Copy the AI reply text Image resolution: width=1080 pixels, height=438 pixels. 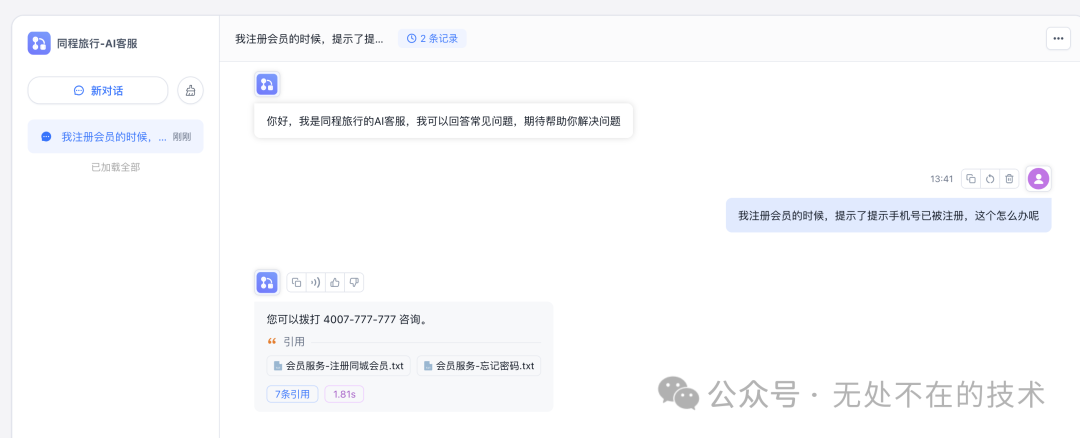[x=296, y=282]
